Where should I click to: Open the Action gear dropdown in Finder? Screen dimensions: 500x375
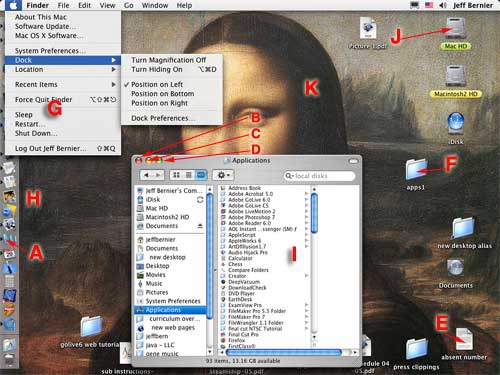[223, 175]
